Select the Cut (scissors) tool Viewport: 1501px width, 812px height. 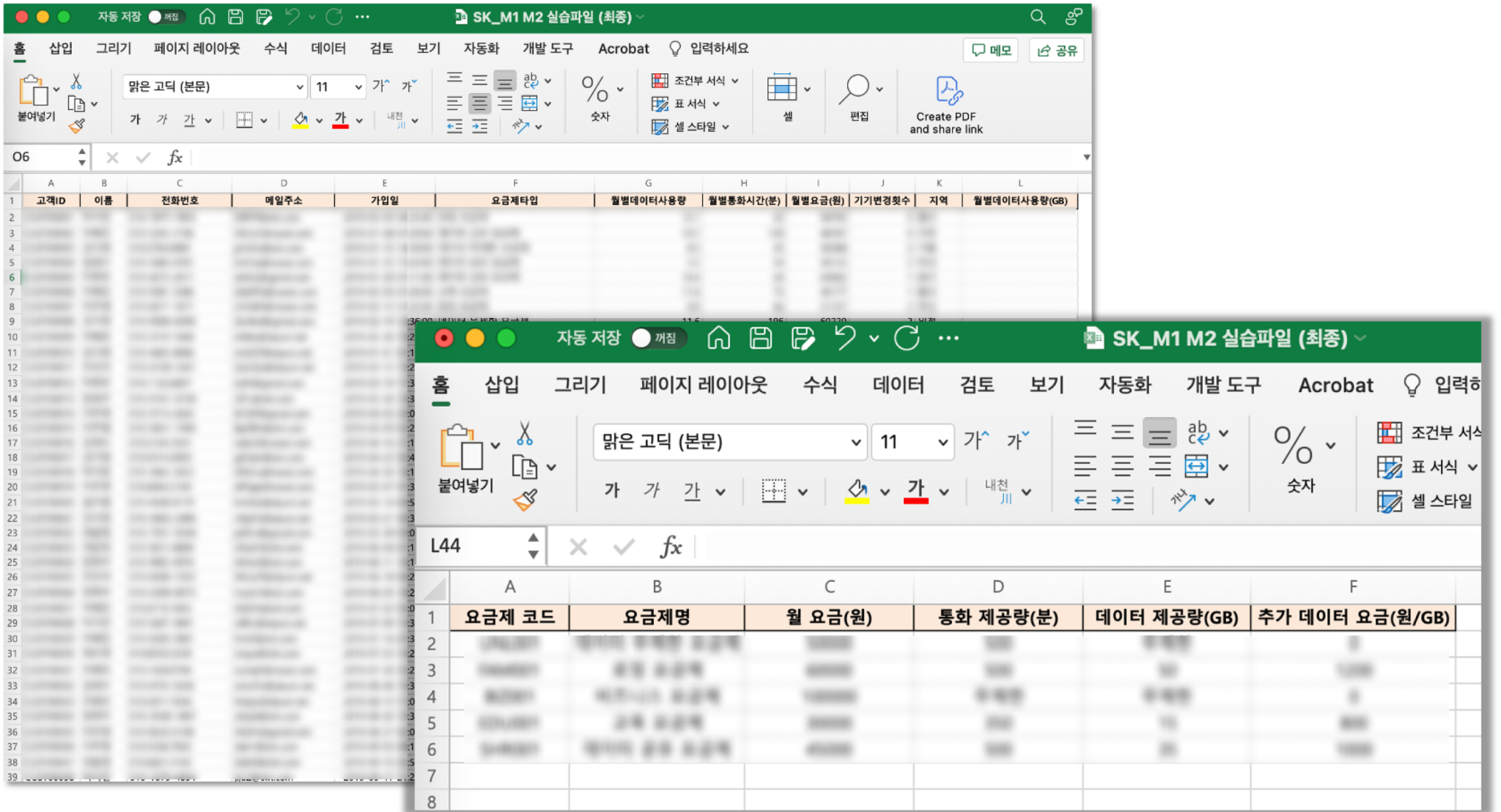[x=524, y=433]
